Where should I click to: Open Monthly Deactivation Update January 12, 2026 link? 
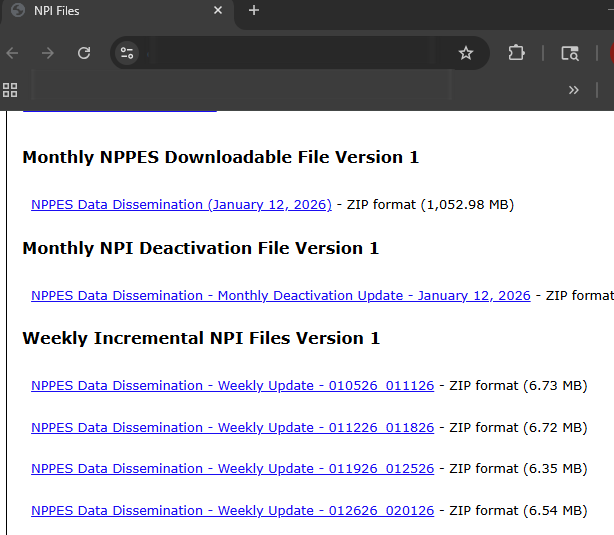[x=280, y=296]
